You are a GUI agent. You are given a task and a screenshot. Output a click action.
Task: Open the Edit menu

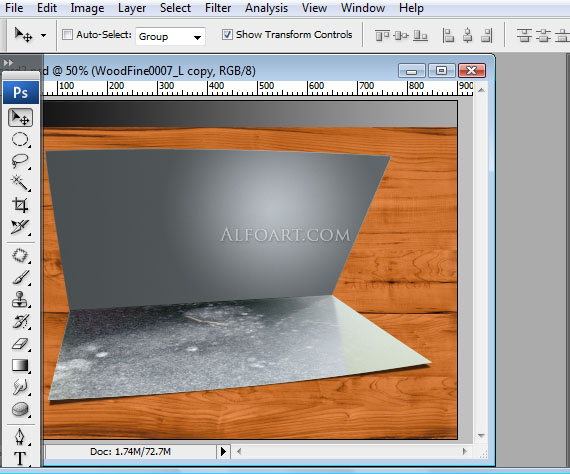pyautogui.click(x=47, y=8)
